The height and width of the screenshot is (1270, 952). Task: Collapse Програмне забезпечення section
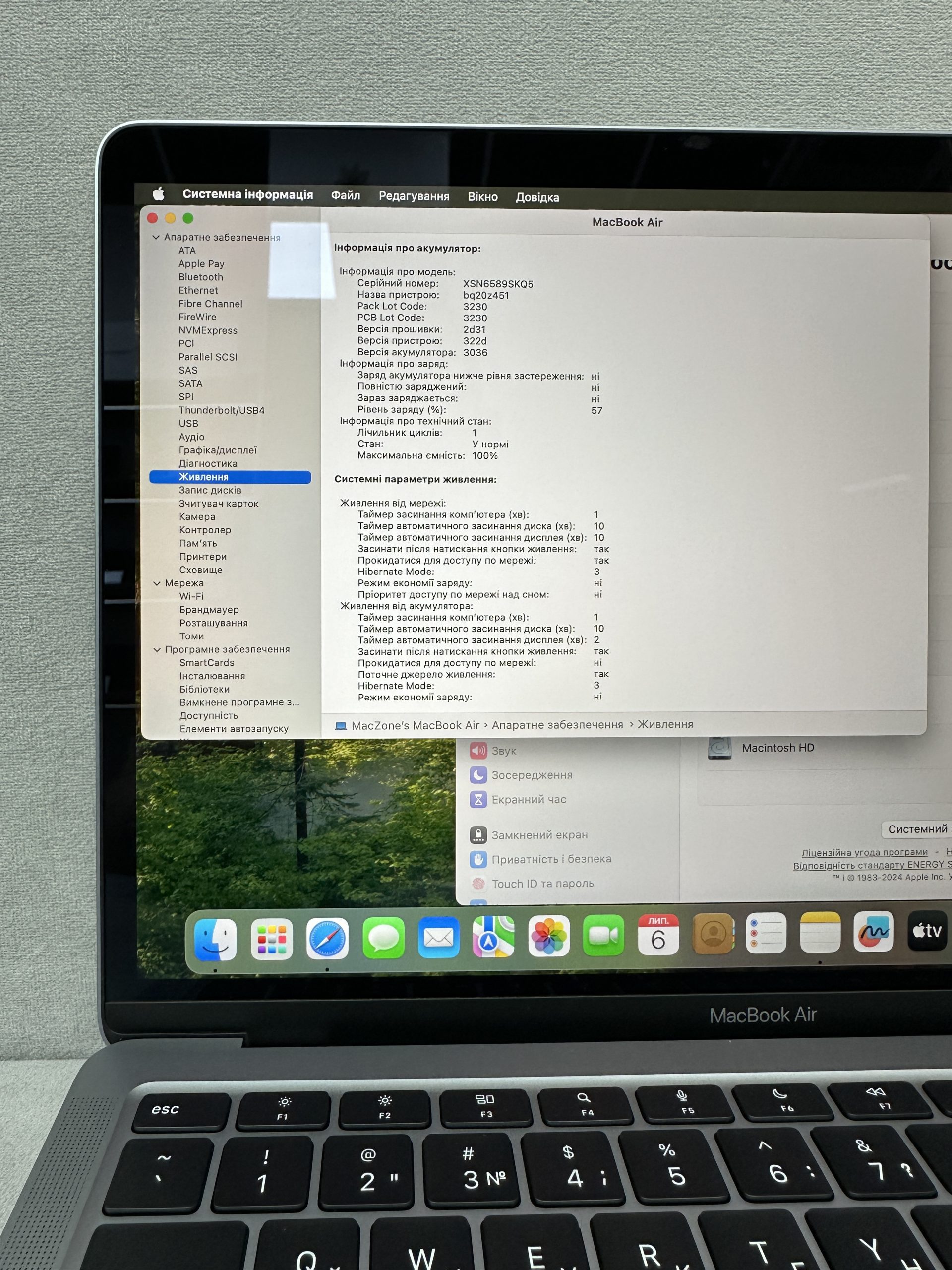(157, 650)
